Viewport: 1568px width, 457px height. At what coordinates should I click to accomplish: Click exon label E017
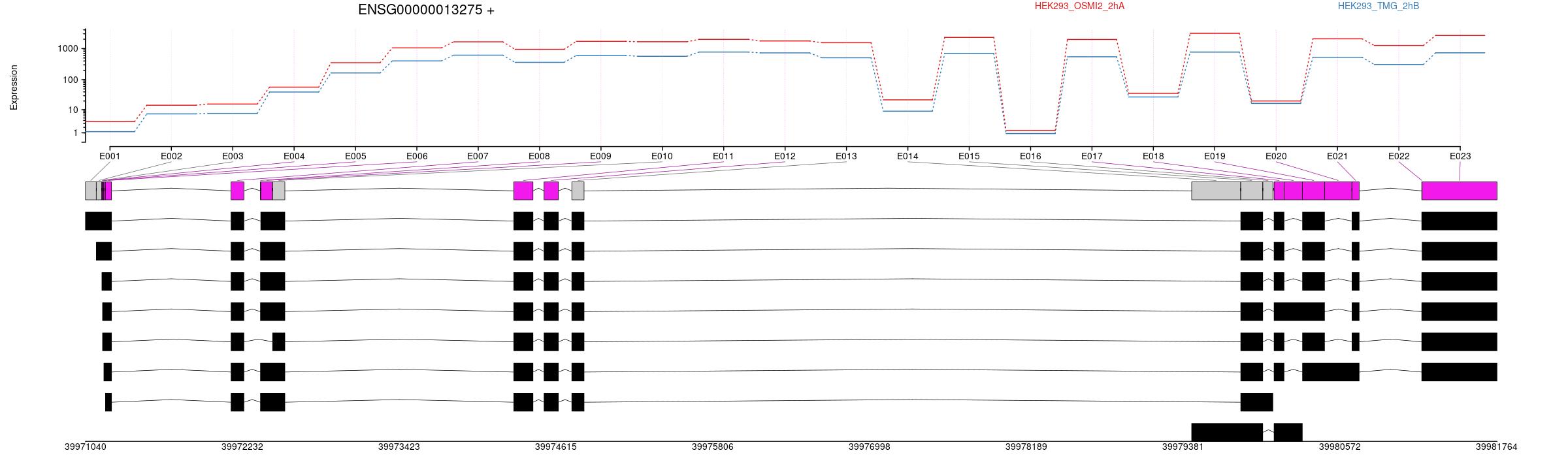click(x=1092, y=156)
